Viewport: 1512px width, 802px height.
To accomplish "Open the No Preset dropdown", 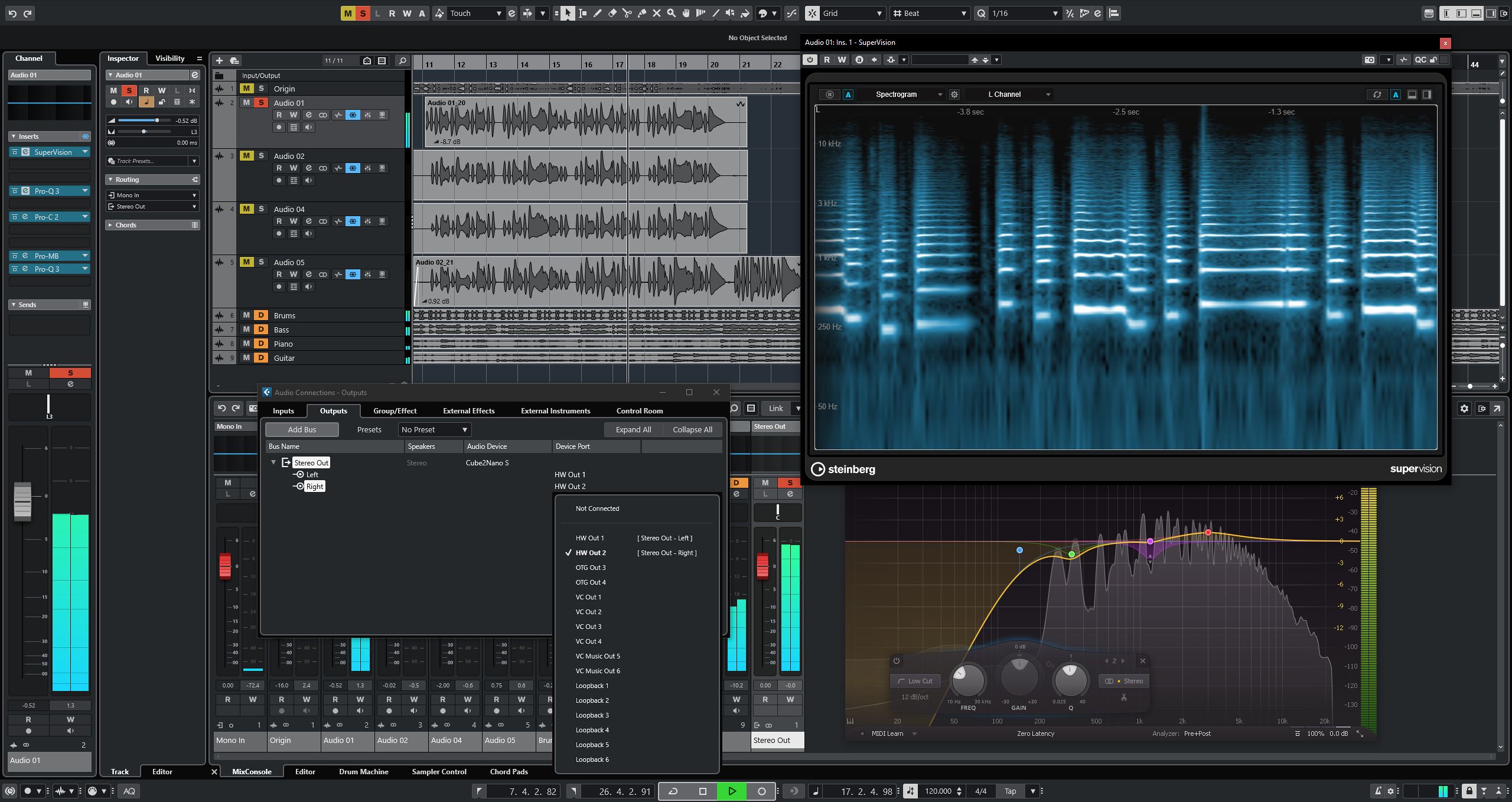I will click(x=434, y=430).
